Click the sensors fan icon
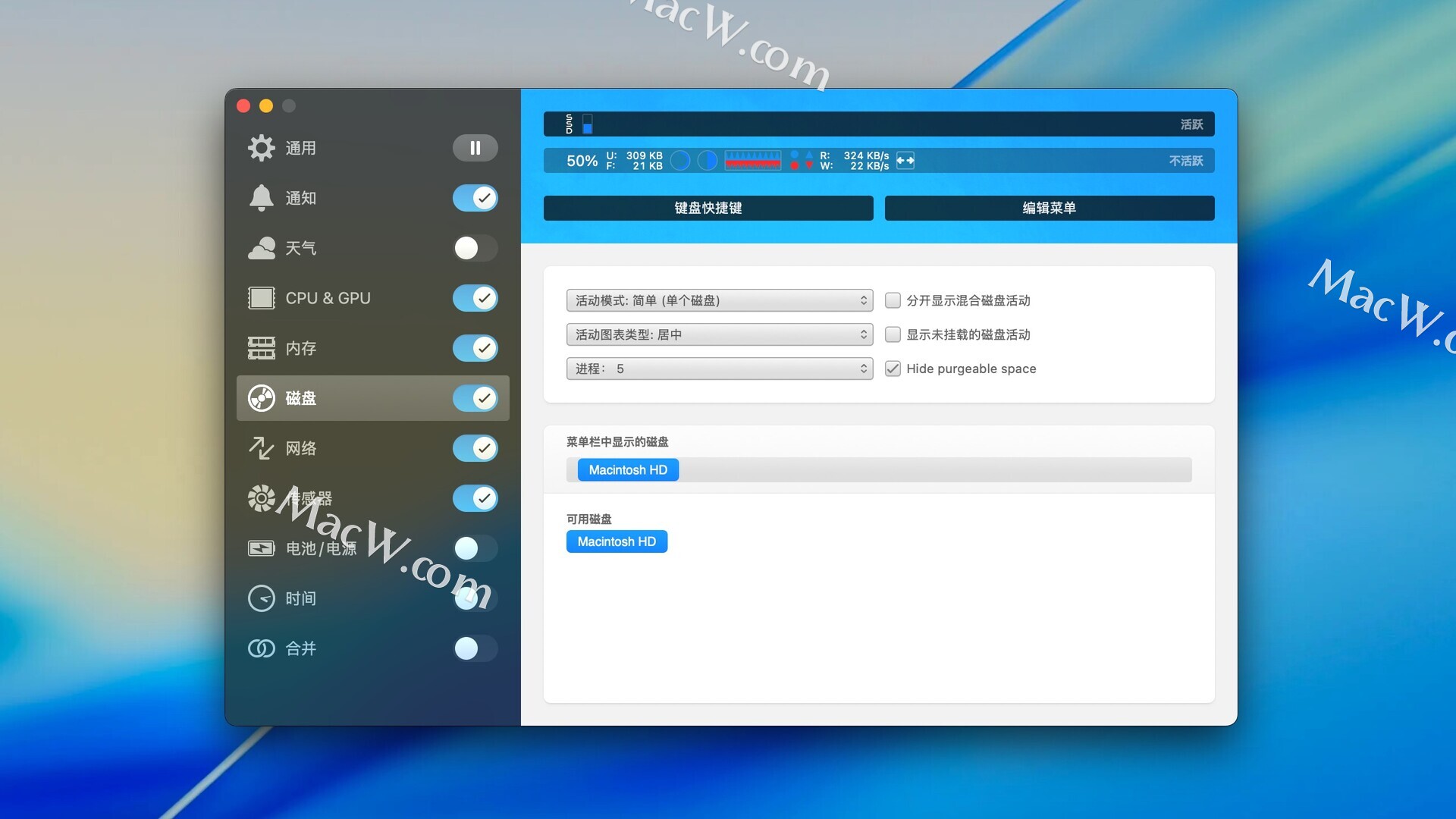Viewport: 1456px width, 819px height. coord(261,498)
